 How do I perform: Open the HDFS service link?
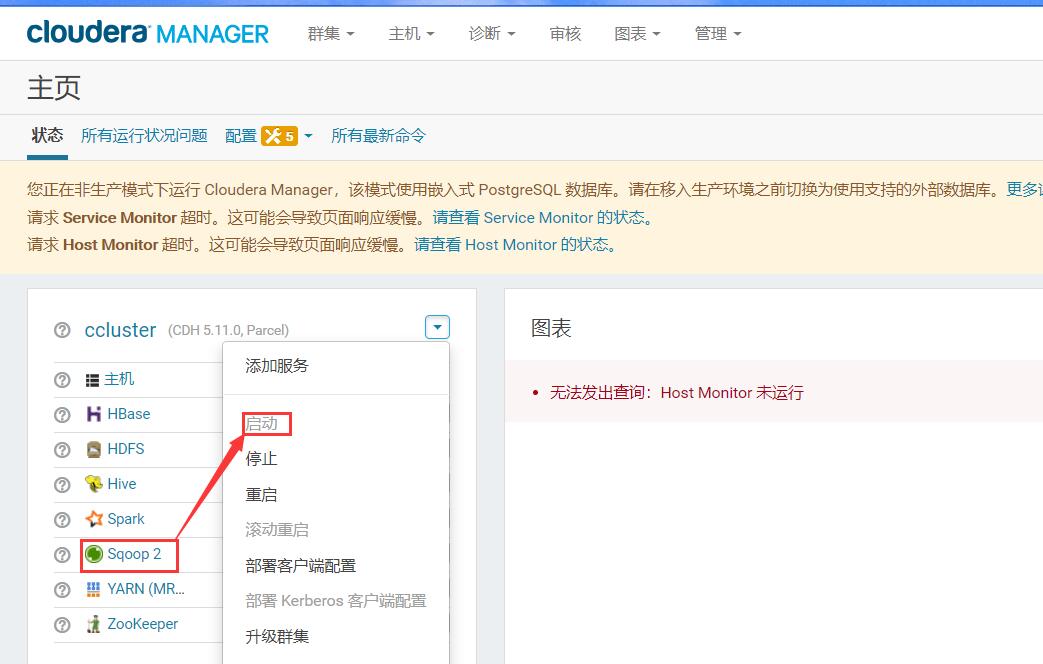point(126,449)
